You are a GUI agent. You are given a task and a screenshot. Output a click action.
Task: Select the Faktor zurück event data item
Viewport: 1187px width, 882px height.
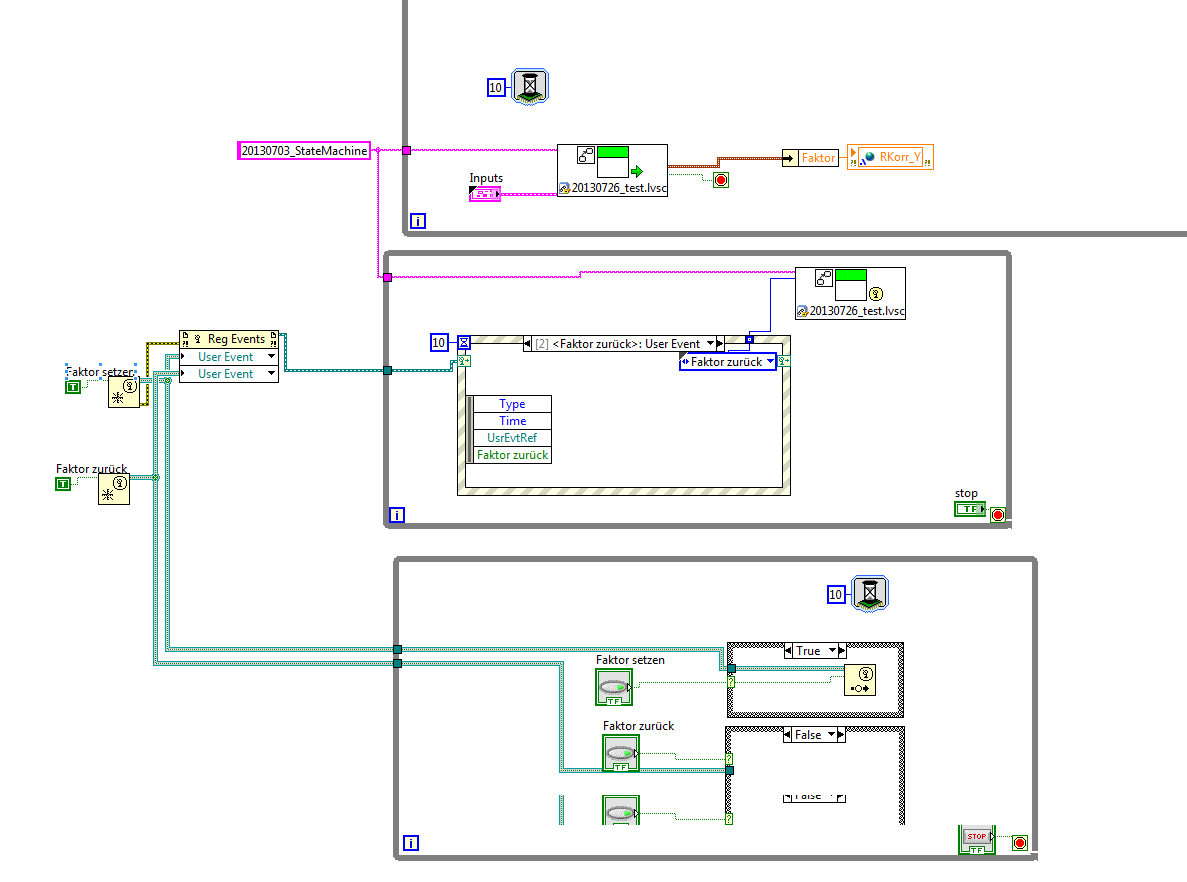512,455
